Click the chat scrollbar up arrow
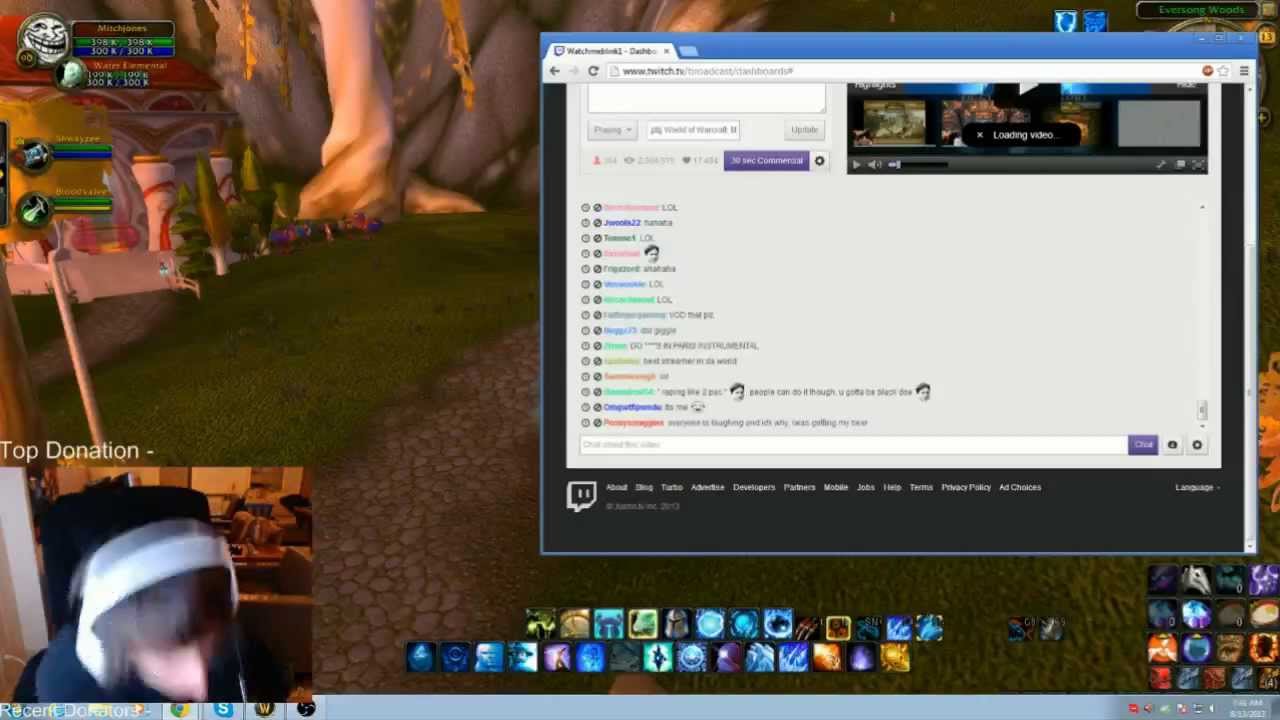1280x720 pixels. [1202, 207]
